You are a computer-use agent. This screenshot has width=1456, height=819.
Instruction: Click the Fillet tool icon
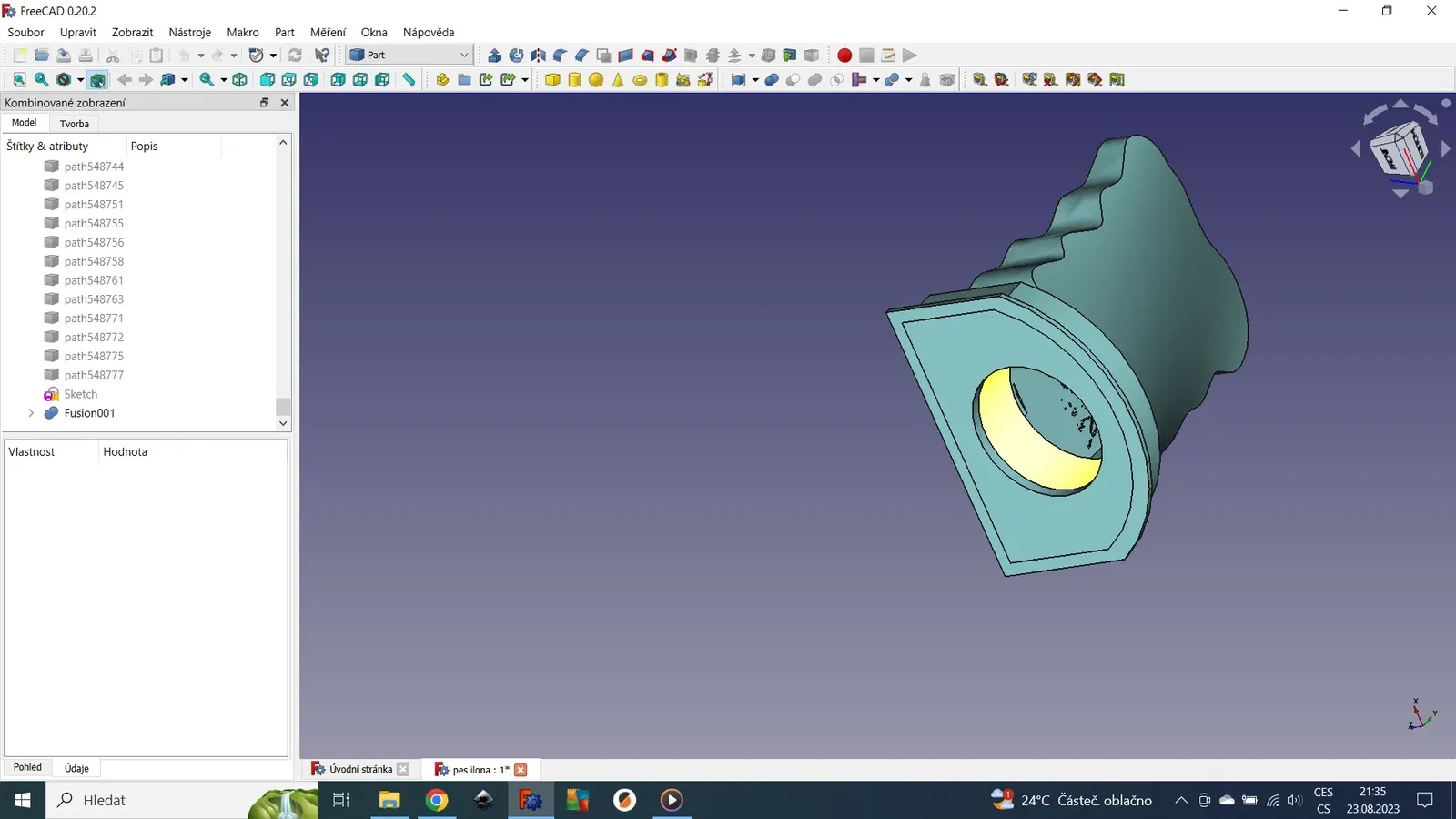point(561,56)
